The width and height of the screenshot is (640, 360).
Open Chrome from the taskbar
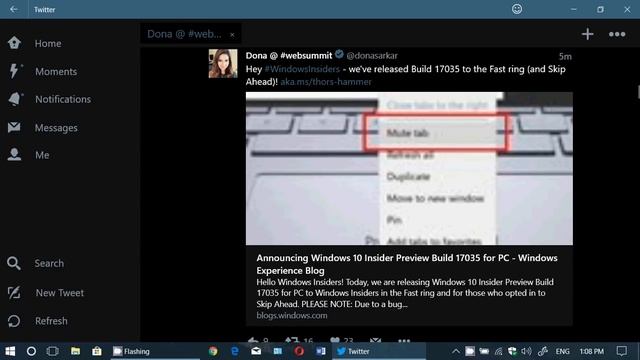(x=213, y=351)
